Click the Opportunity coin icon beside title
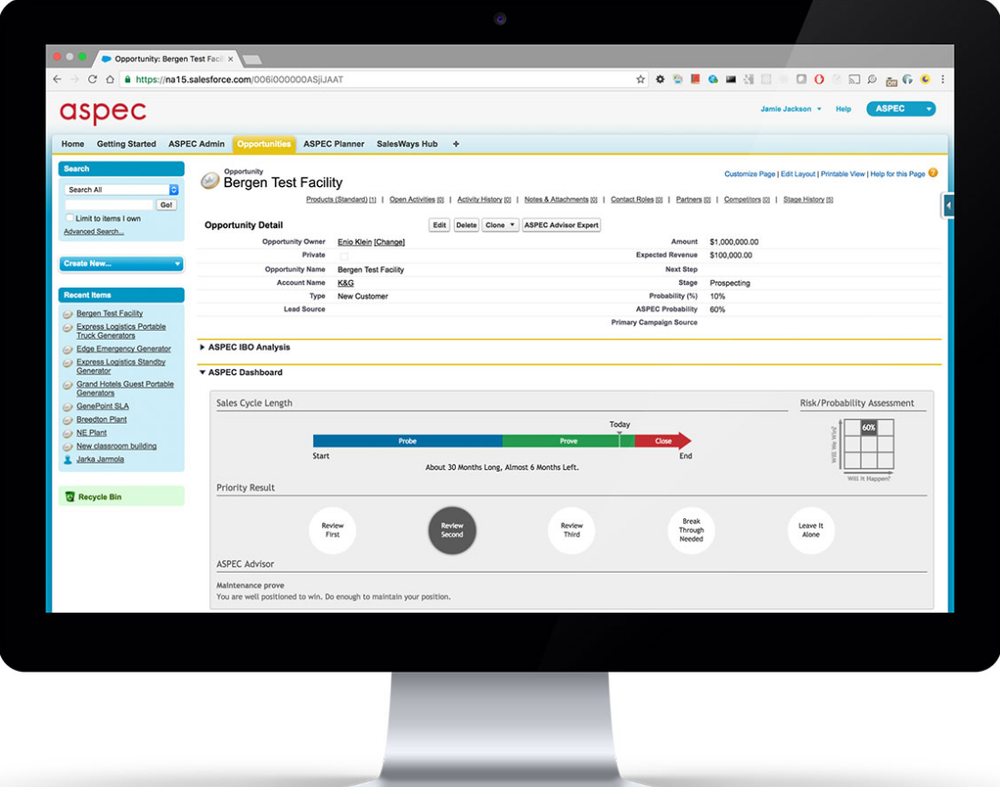Image resolution: width=1000 pixels, height=787 pixels. pyautogui.click(x=210, y=181)
